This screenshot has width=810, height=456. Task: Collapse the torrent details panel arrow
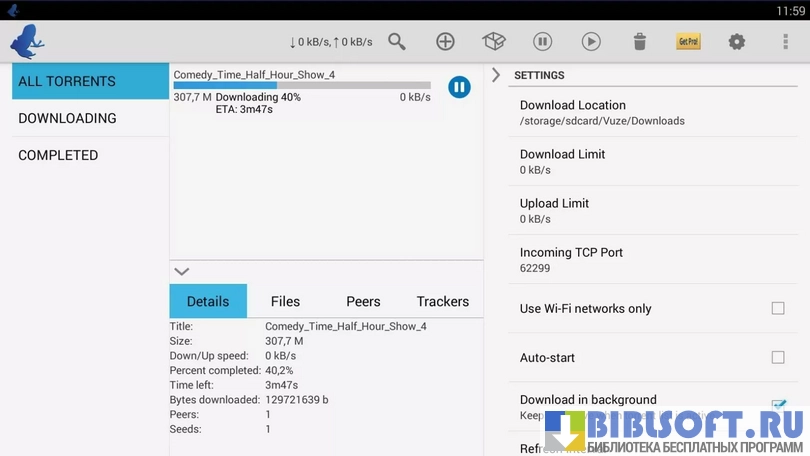[181, 271]
